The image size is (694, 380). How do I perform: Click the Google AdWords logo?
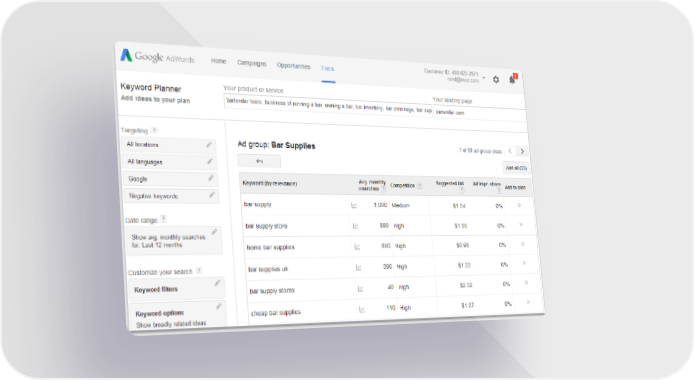[157, 56]
